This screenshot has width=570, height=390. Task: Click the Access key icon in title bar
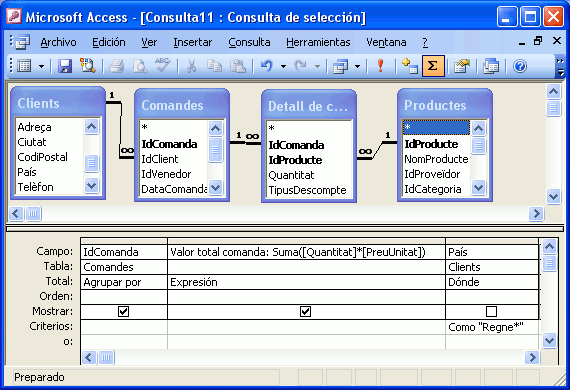tap(14, 16)
